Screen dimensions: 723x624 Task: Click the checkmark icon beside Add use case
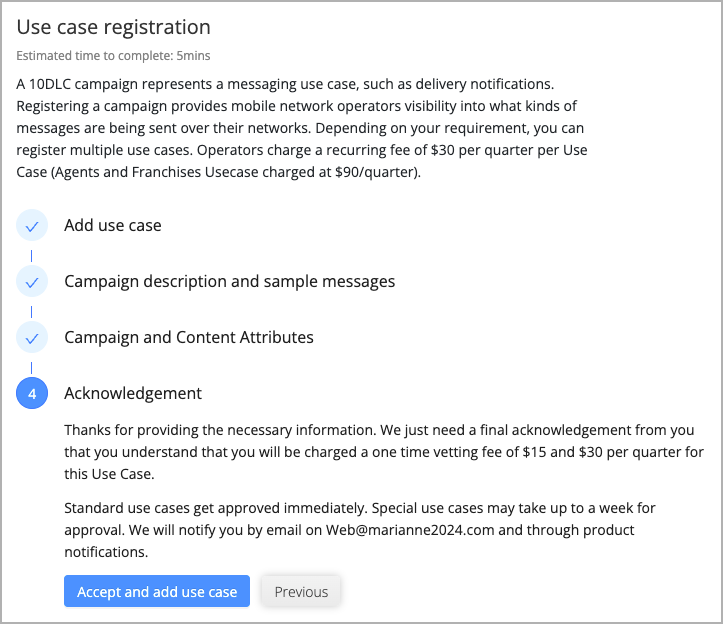point(32,226)
